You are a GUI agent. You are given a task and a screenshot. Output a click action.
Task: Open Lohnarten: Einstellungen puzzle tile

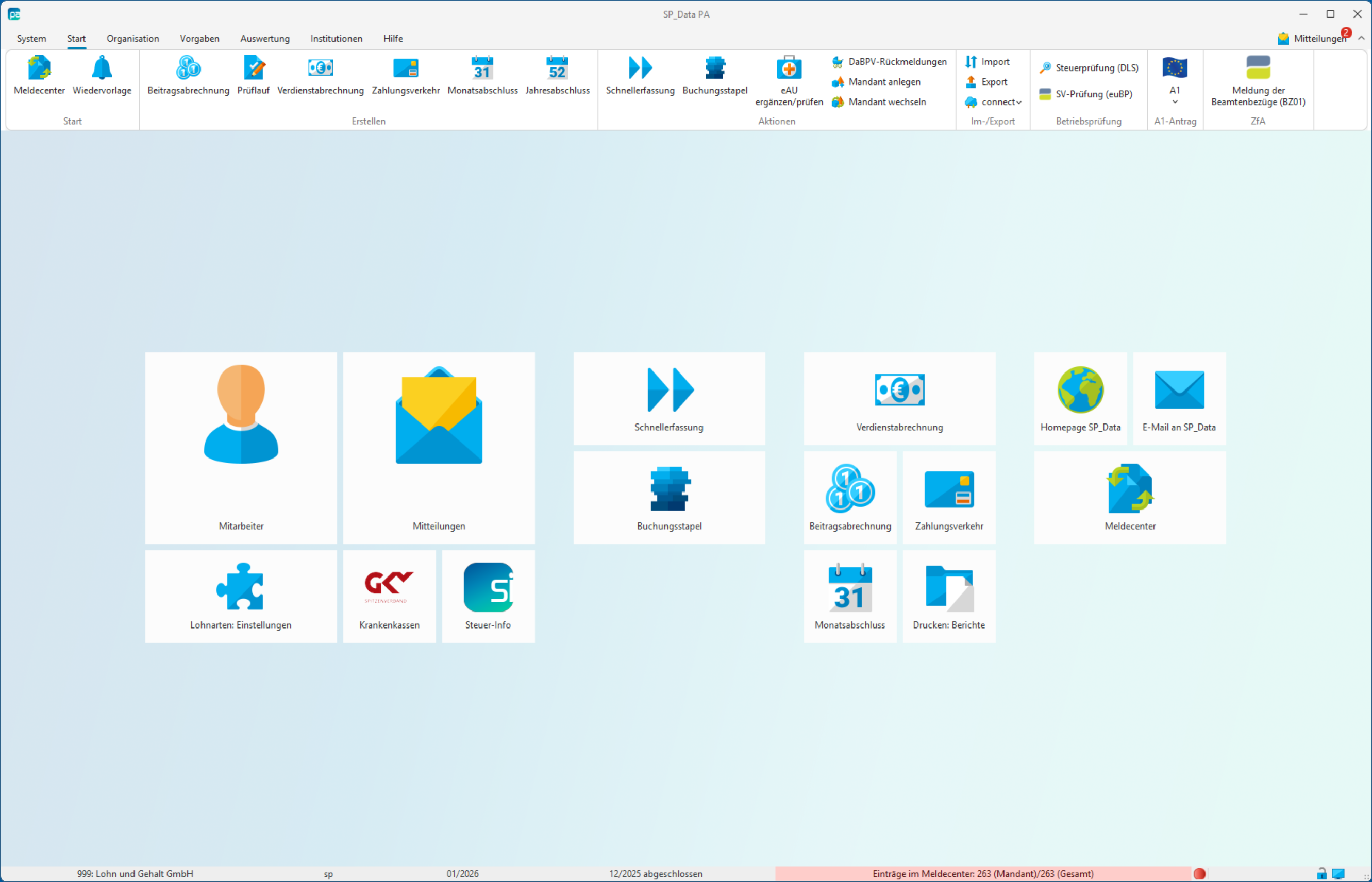[x=241, y=596]
